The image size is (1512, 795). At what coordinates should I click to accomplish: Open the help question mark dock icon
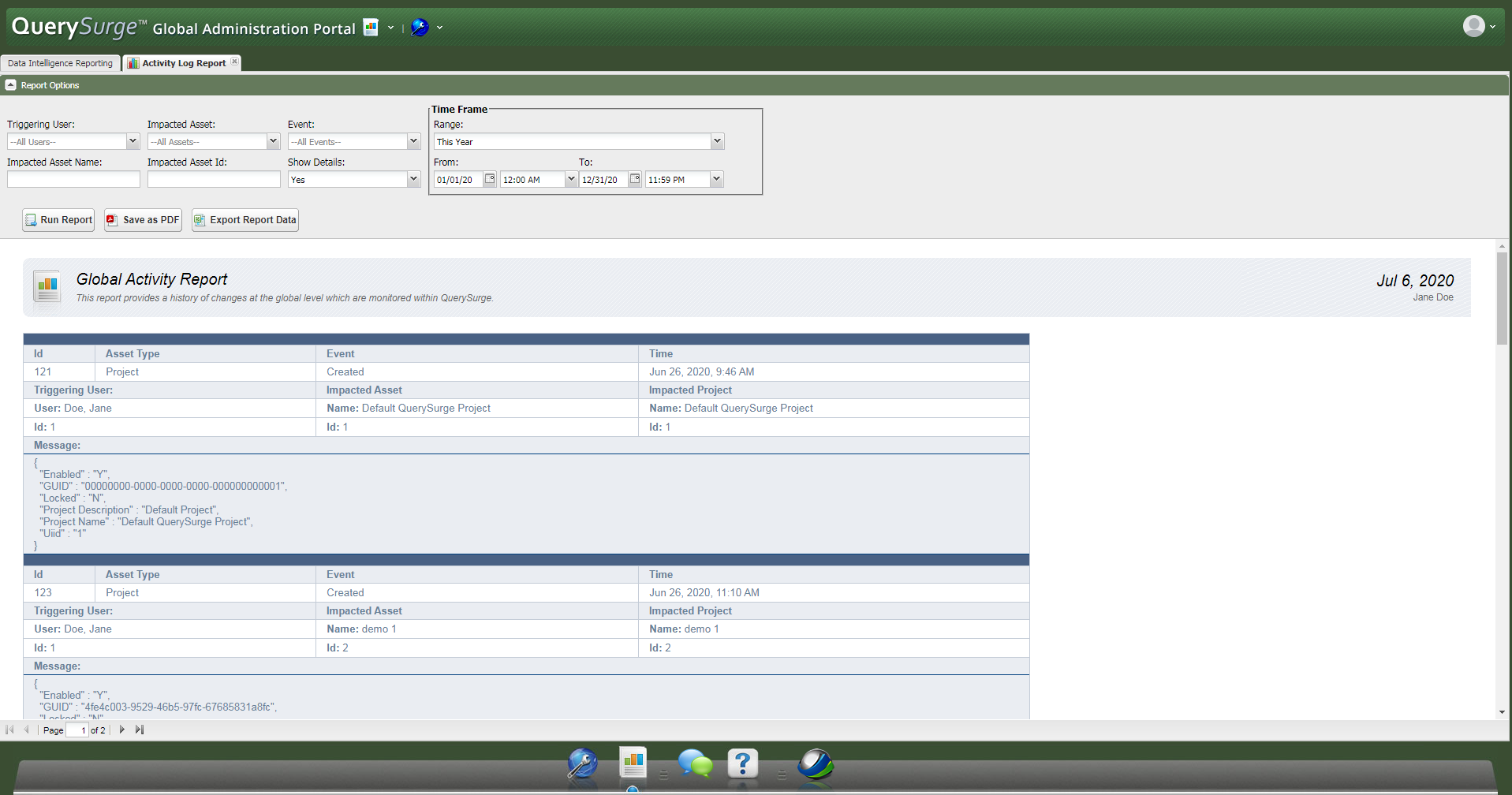point(742,763)
